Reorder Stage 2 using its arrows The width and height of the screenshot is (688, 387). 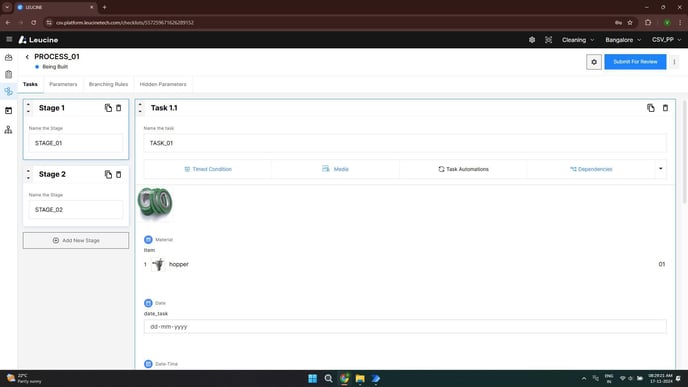[x=28, y=175]
